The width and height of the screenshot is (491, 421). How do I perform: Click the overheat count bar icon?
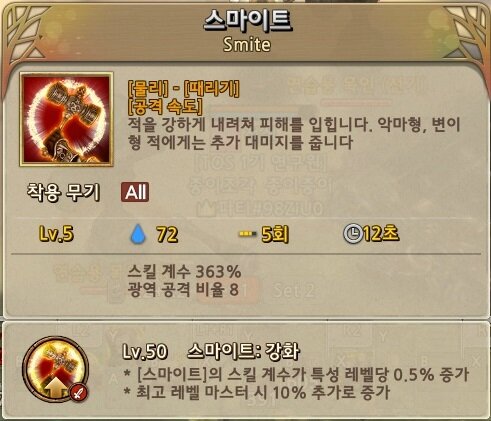(248, 234)
